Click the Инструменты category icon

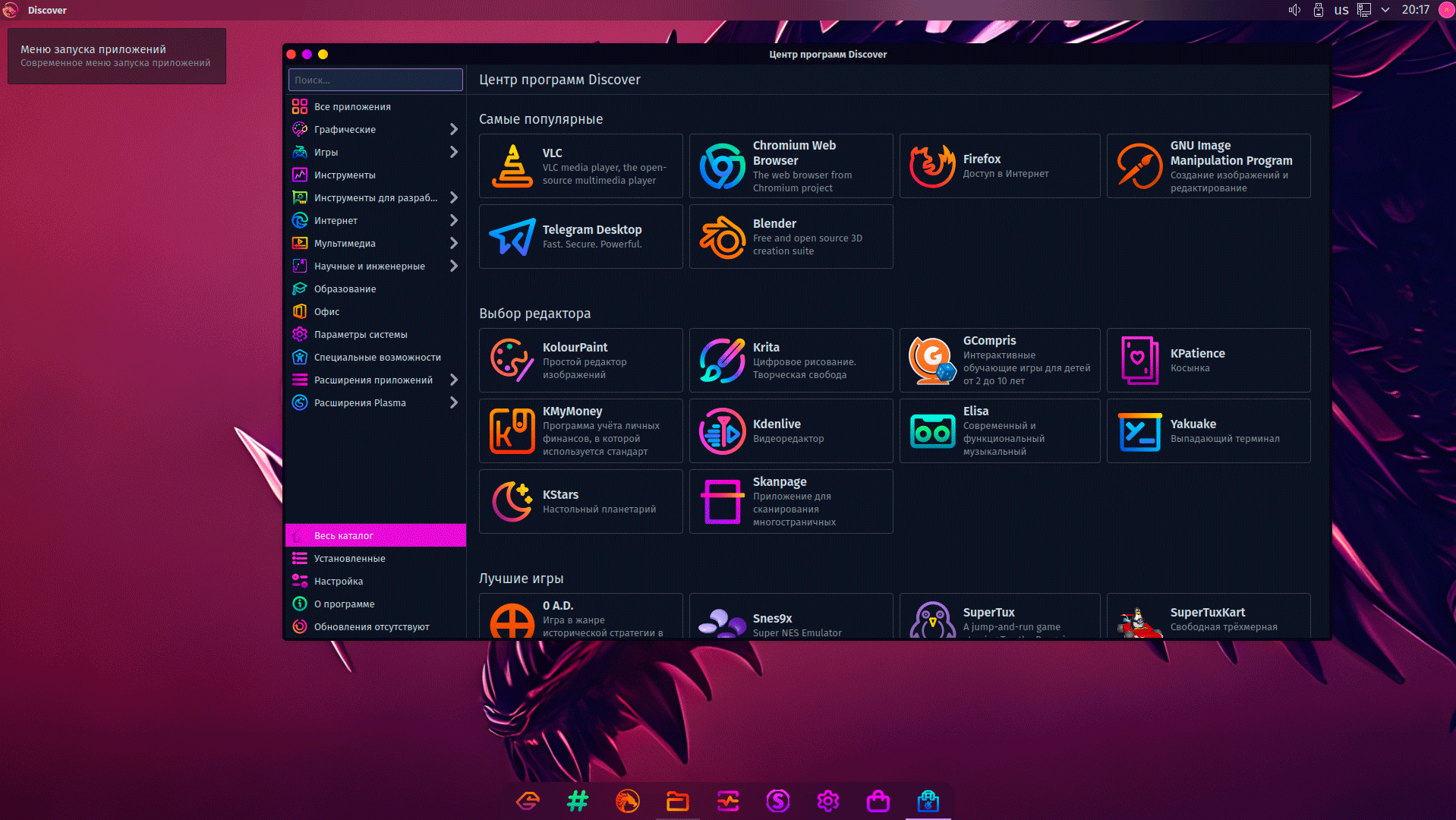point(300,175)
